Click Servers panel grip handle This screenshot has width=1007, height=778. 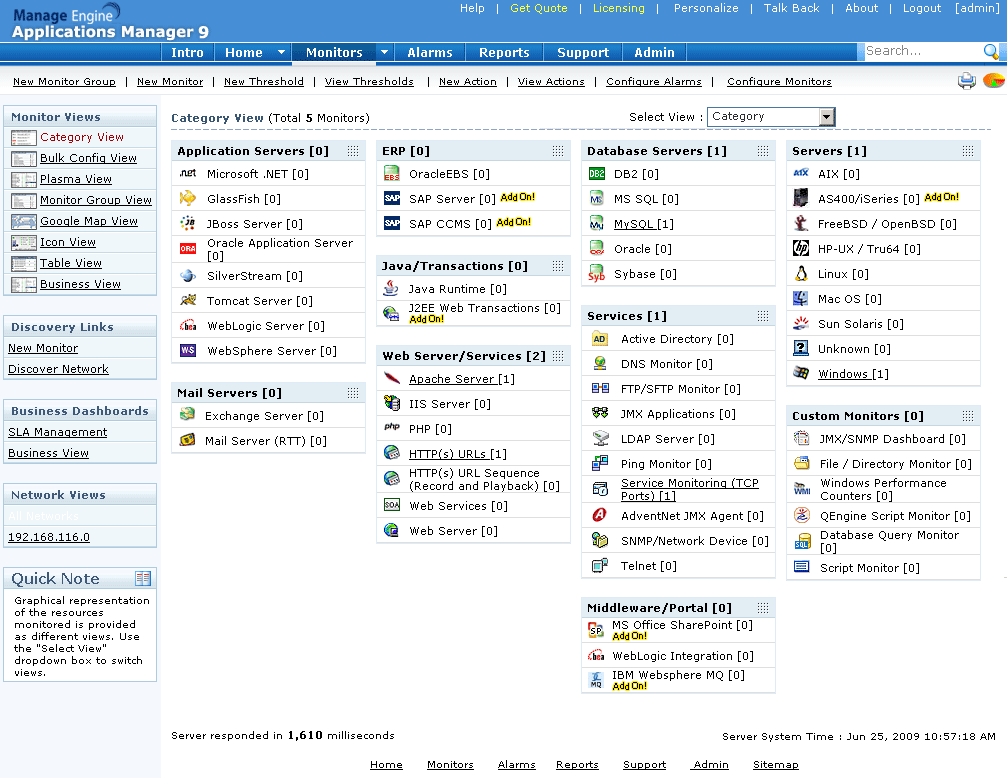point(967,150)
